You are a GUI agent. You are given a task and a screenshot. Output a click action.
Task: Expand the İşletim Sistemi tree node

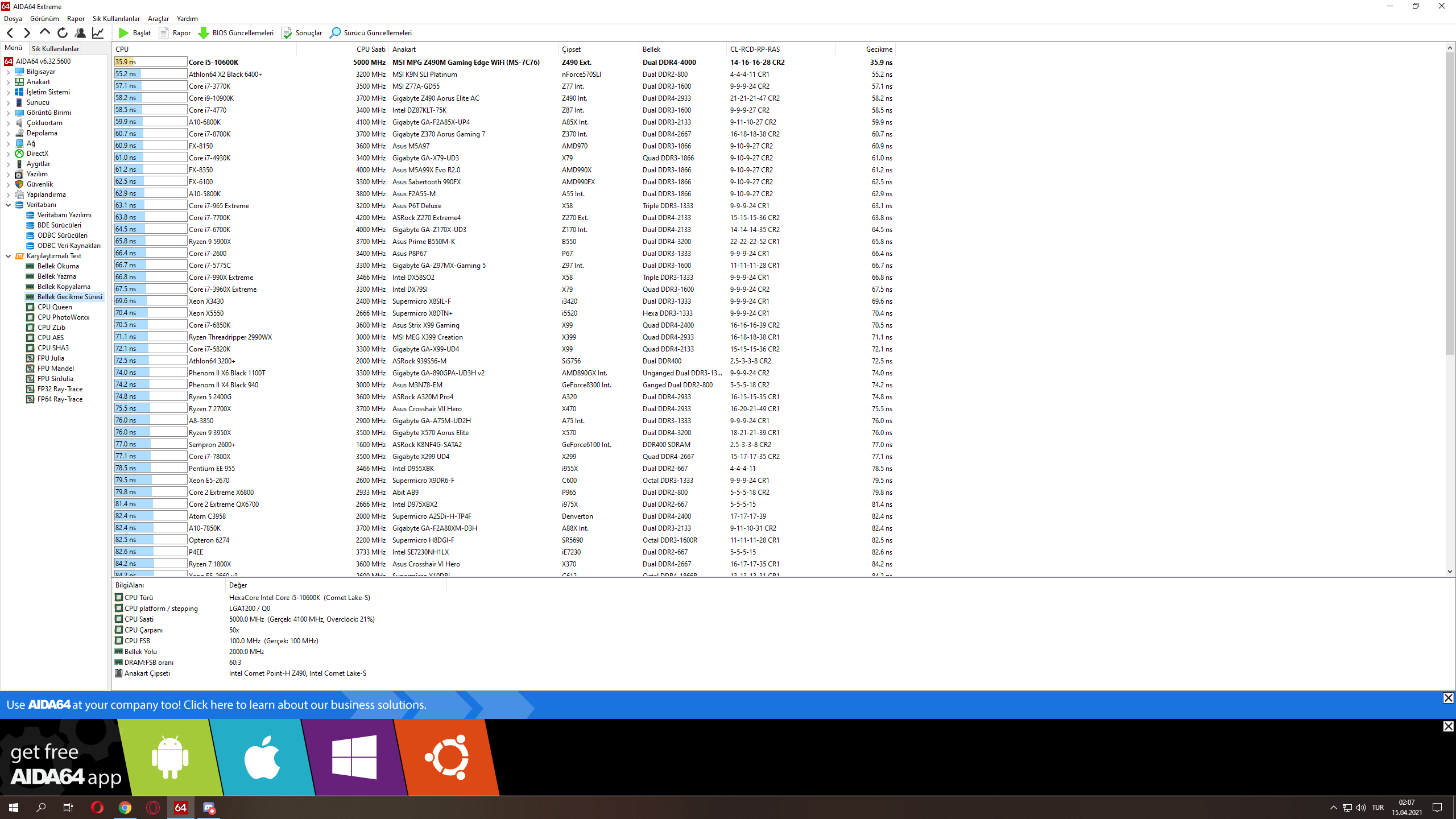pyautogui.click(x=8, y=93)
